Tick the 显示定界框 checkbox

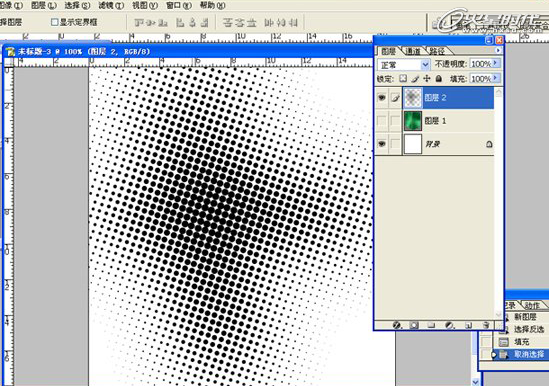(54, 22)
